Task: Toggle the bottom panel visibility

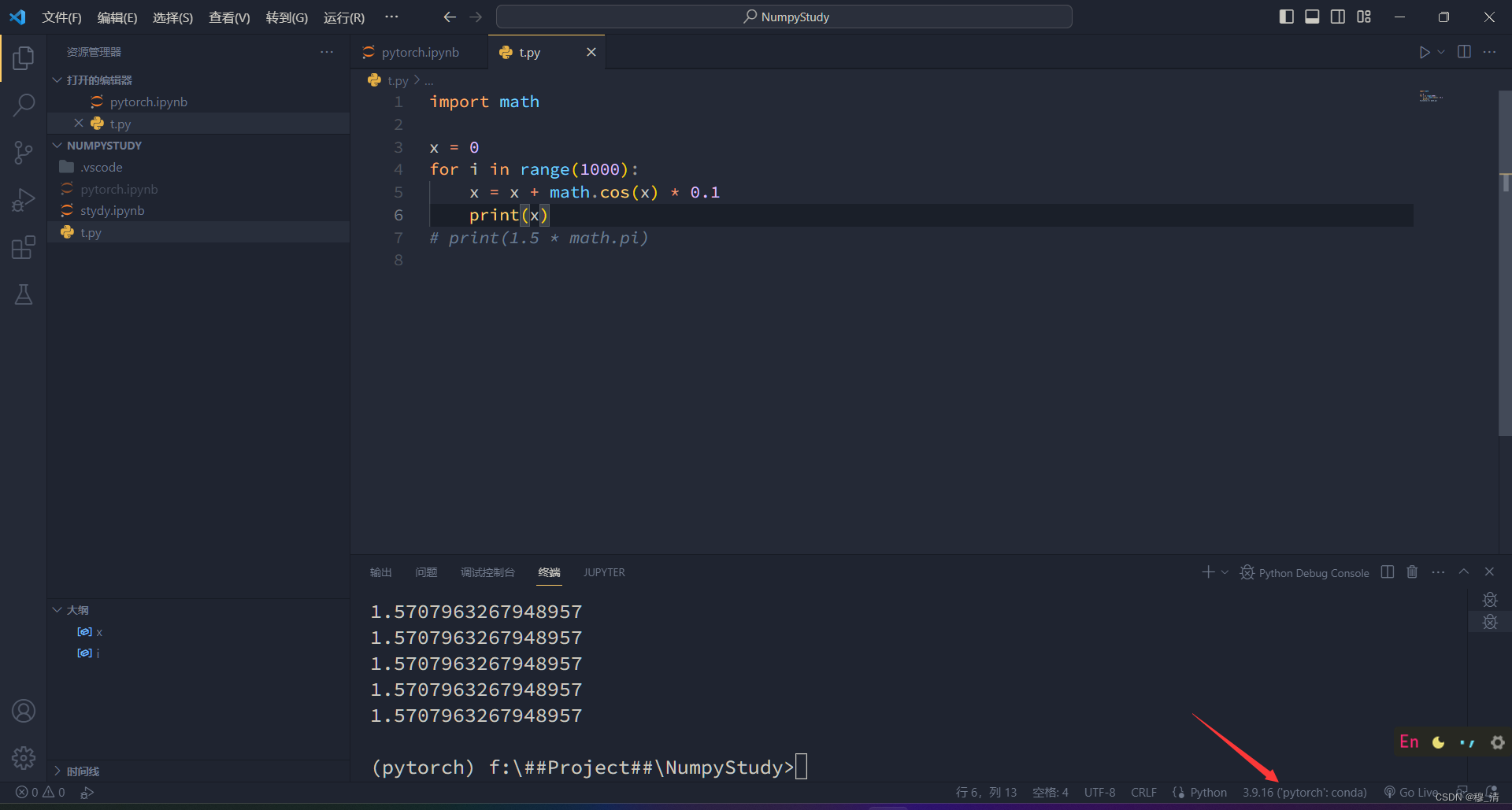Action: point(1312,17)
